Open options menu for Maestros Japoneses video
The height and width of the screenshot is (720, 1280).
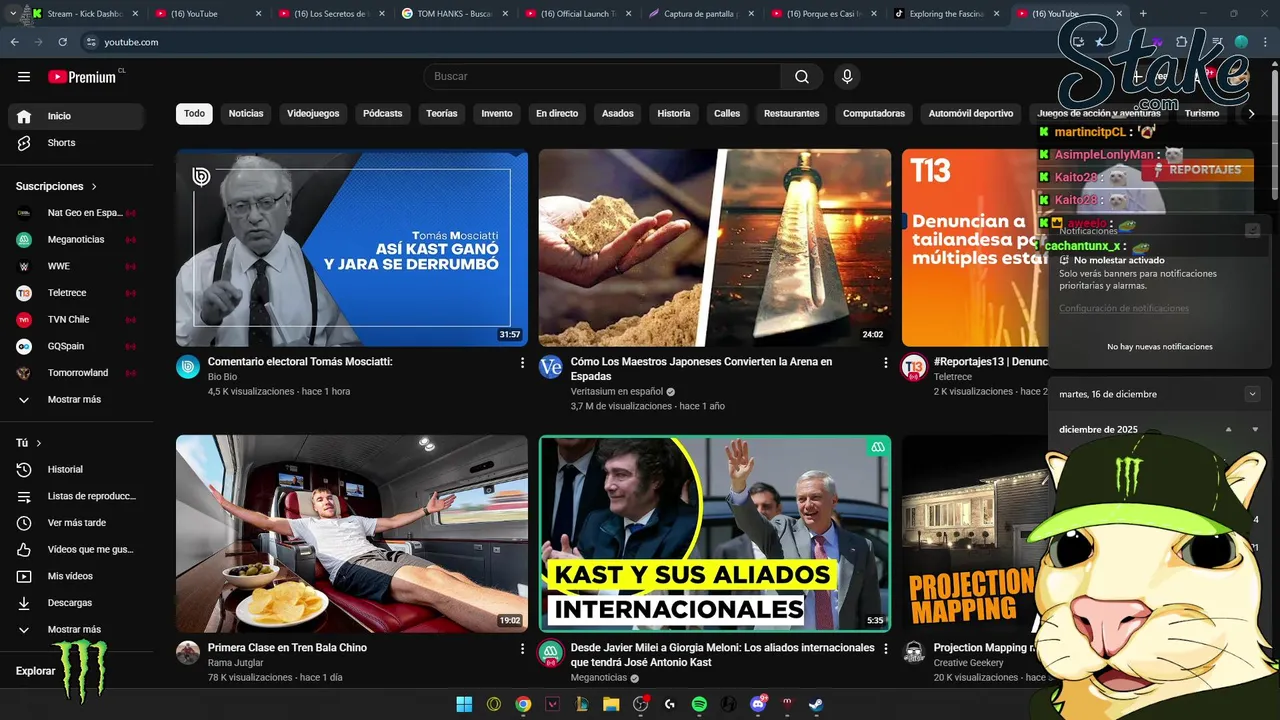pos(885,363)
